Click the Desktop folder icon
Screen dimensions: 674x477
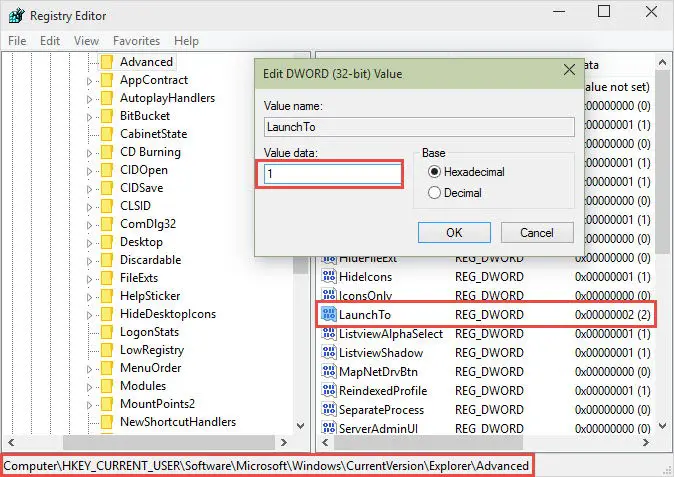click(107, 242)
